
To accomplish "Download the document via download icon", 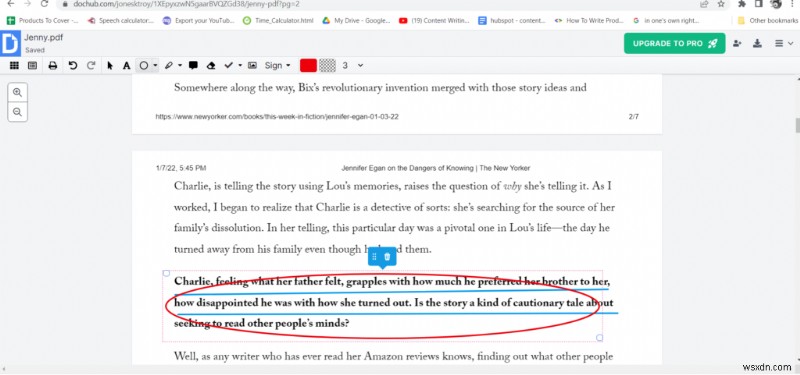I will click(x=758, y=43).
